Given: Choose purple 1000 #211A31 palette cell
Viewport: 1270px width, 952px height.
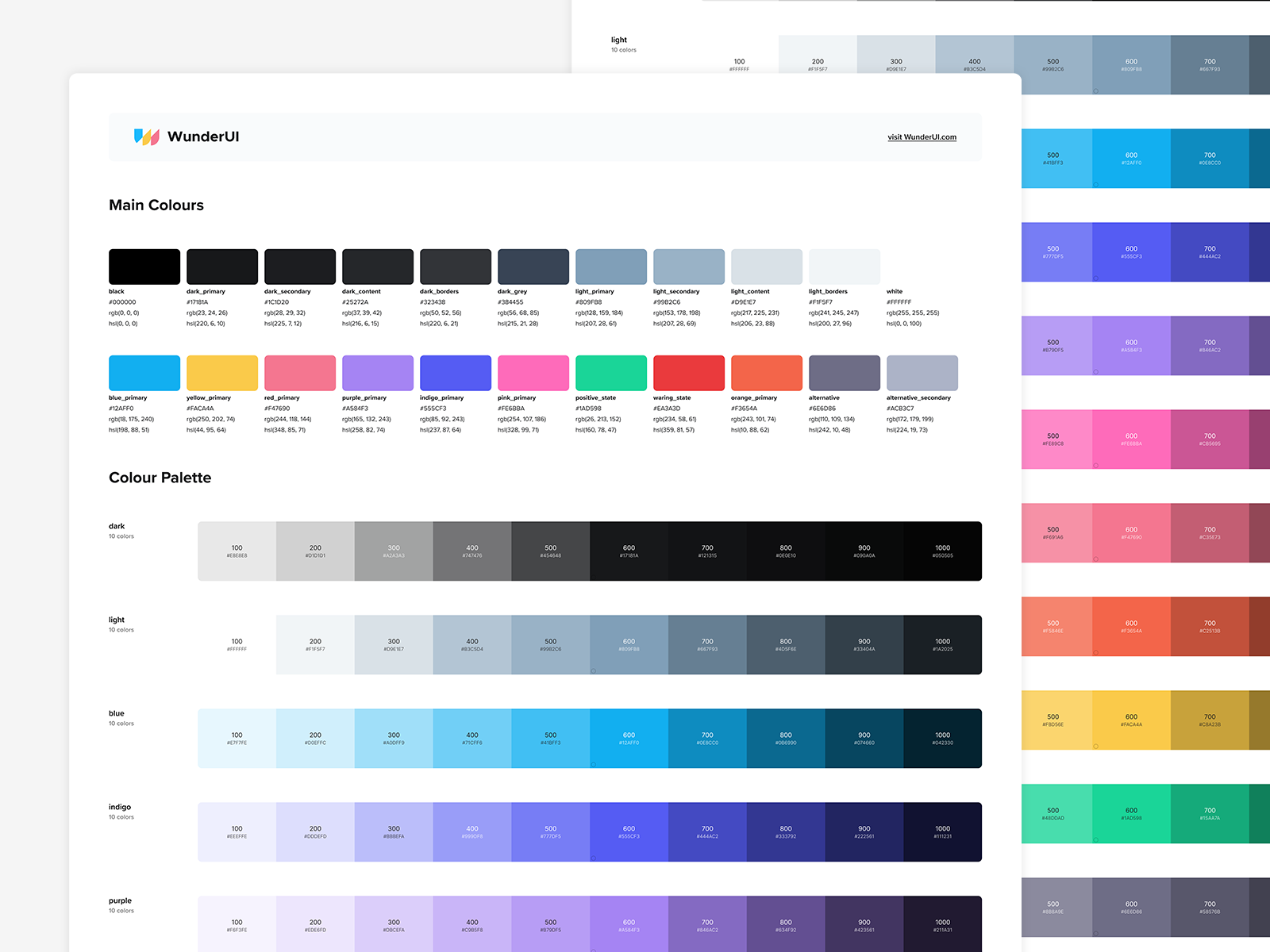Looking at the screenshot, I should [x=943, y=924].
